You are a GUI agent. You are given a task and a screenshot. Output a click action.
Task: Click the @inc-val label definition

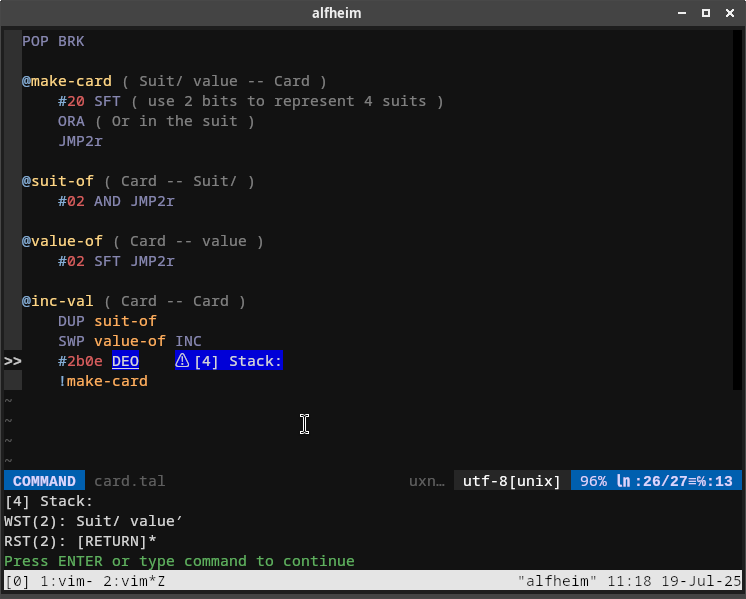coord(58,301)
